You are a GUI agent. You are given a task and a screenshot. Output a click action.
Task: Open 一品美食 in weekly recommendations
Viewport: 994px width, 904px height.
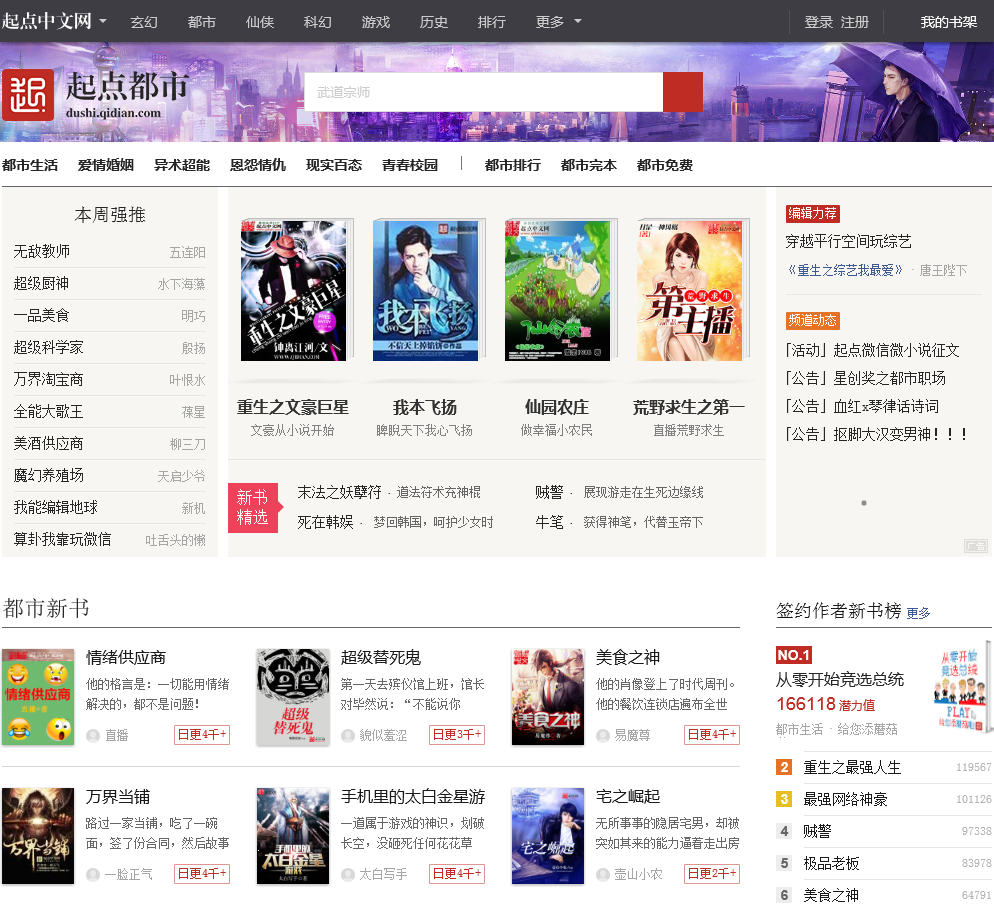click(41, 316)
